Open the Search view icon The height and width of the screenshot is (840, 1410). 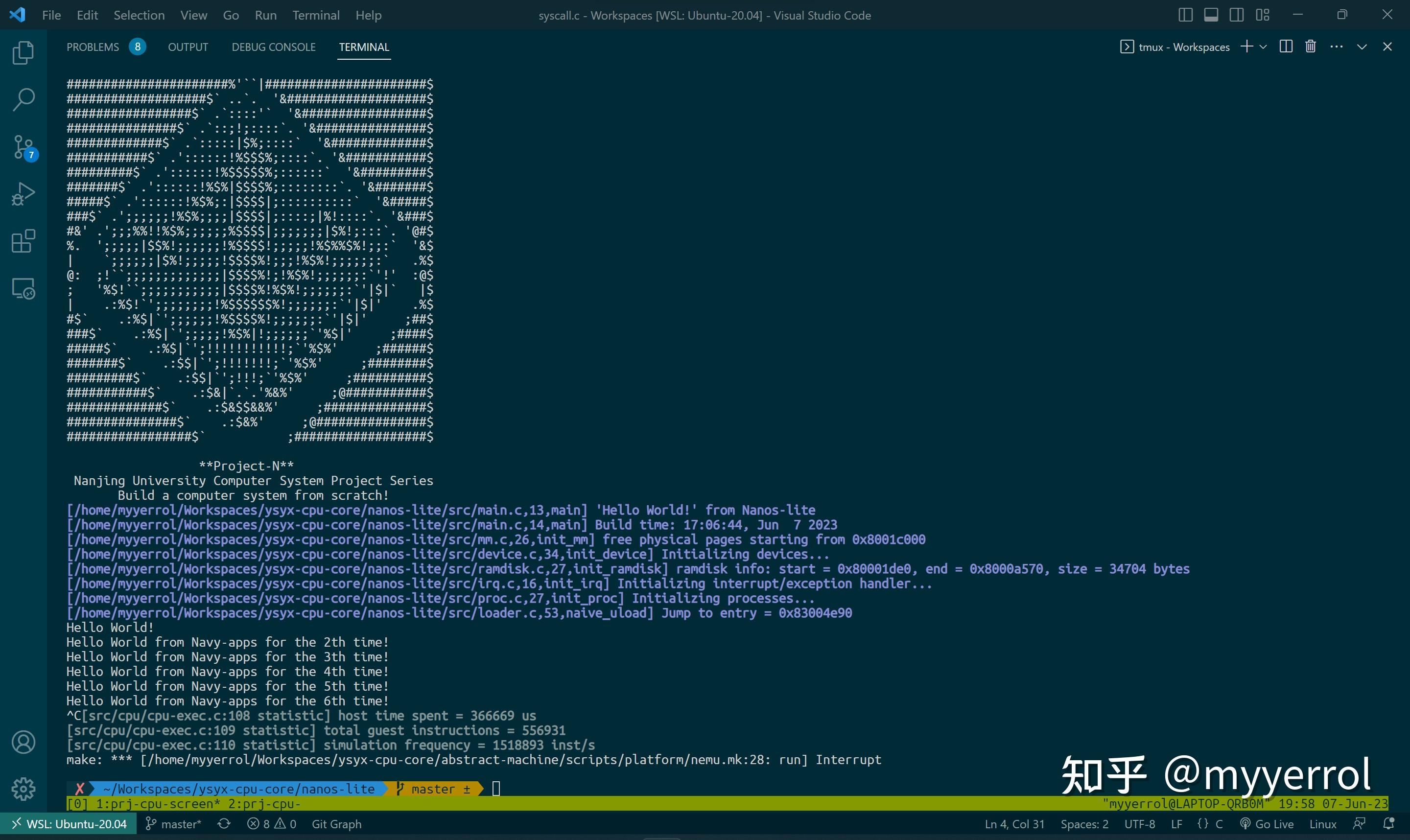(23, 99)
